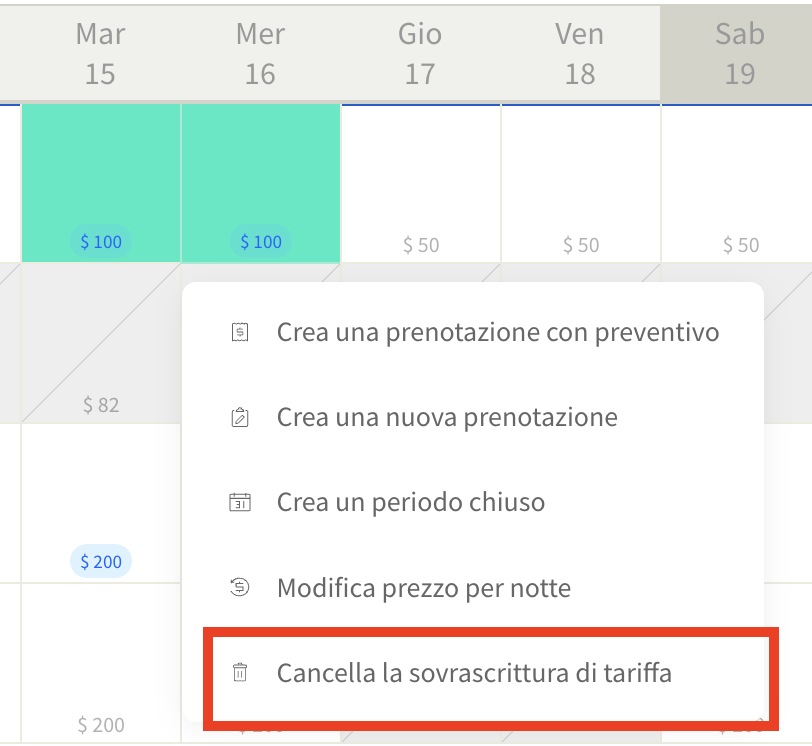Click the trash icon for rate override
Viewport: 812px width, 746px height.
pos(239,673)
